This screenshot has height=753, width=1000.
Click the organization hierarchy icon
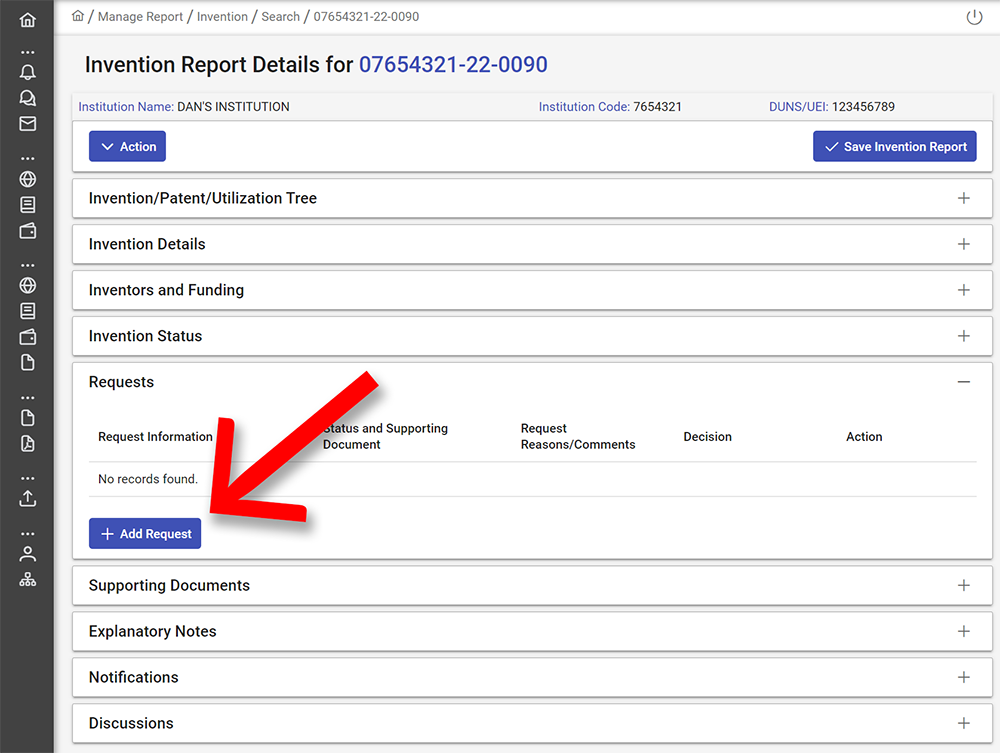click(x=27, y=580)
